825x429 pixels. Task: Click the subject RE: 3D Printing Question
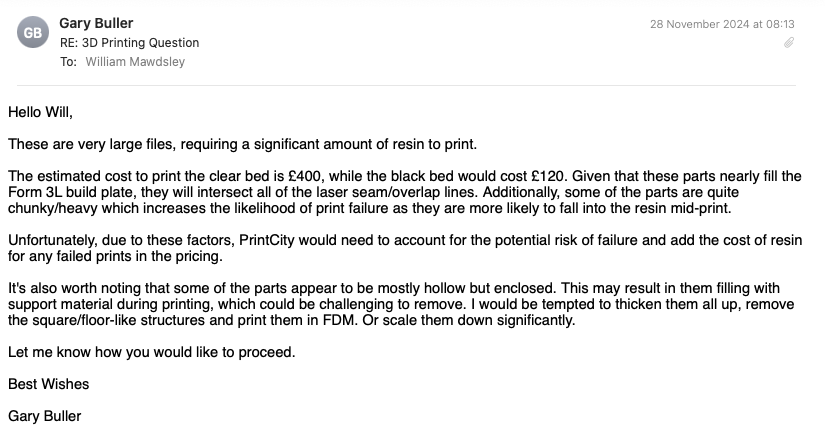[129, 43]
